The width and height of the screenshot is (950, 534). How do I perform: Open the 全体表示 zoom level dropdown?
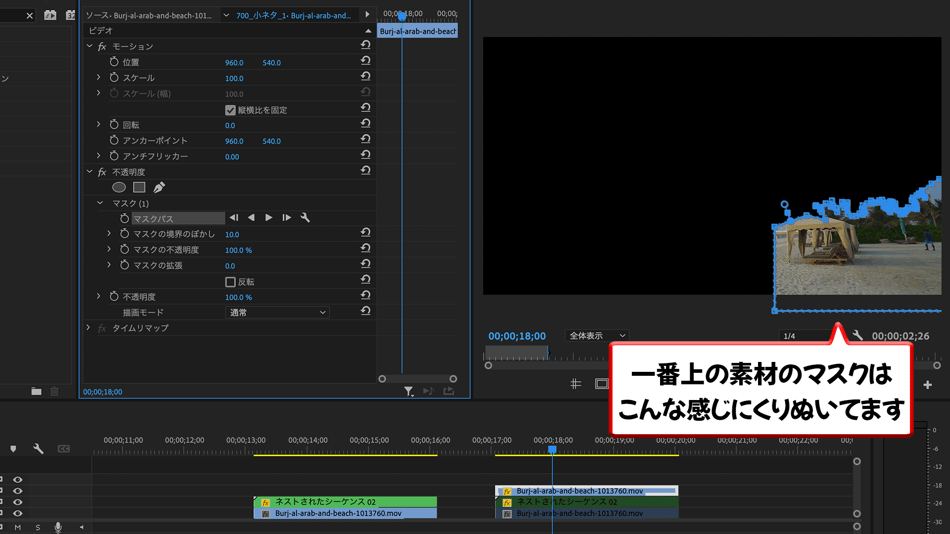coord(596,336)
